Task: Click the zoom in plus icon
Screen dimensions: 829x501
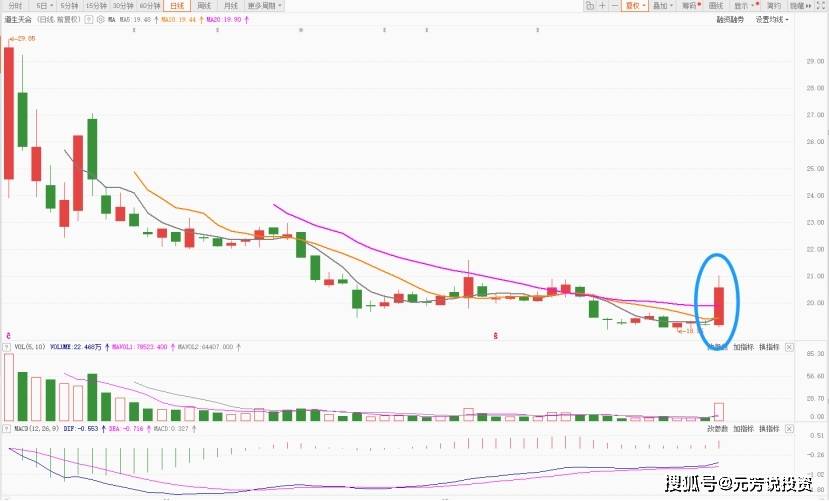Action: 602,6
